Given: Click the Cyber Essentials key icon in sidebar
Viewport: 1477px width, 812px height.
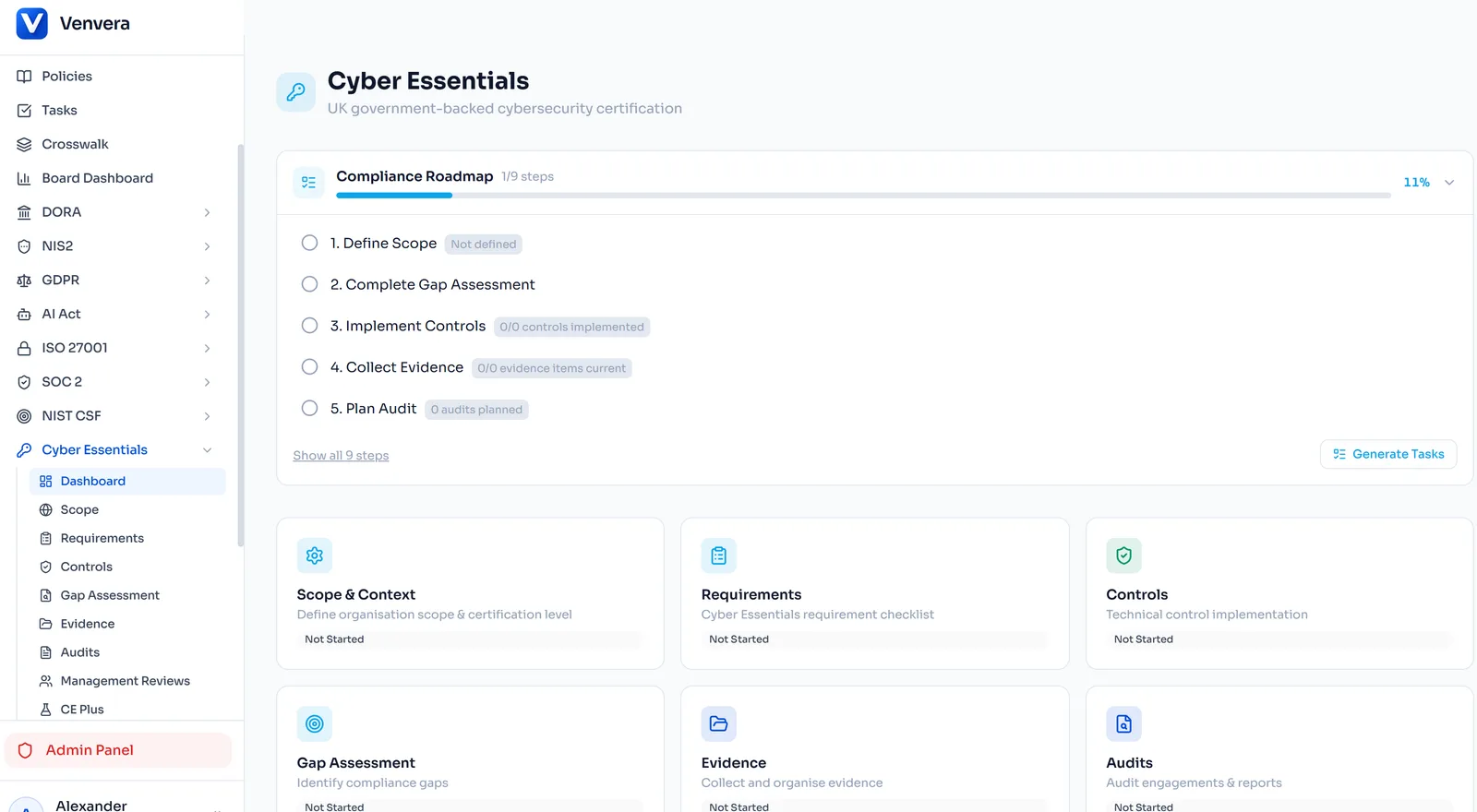Looking at the screenshot, I should coord(24,450).
